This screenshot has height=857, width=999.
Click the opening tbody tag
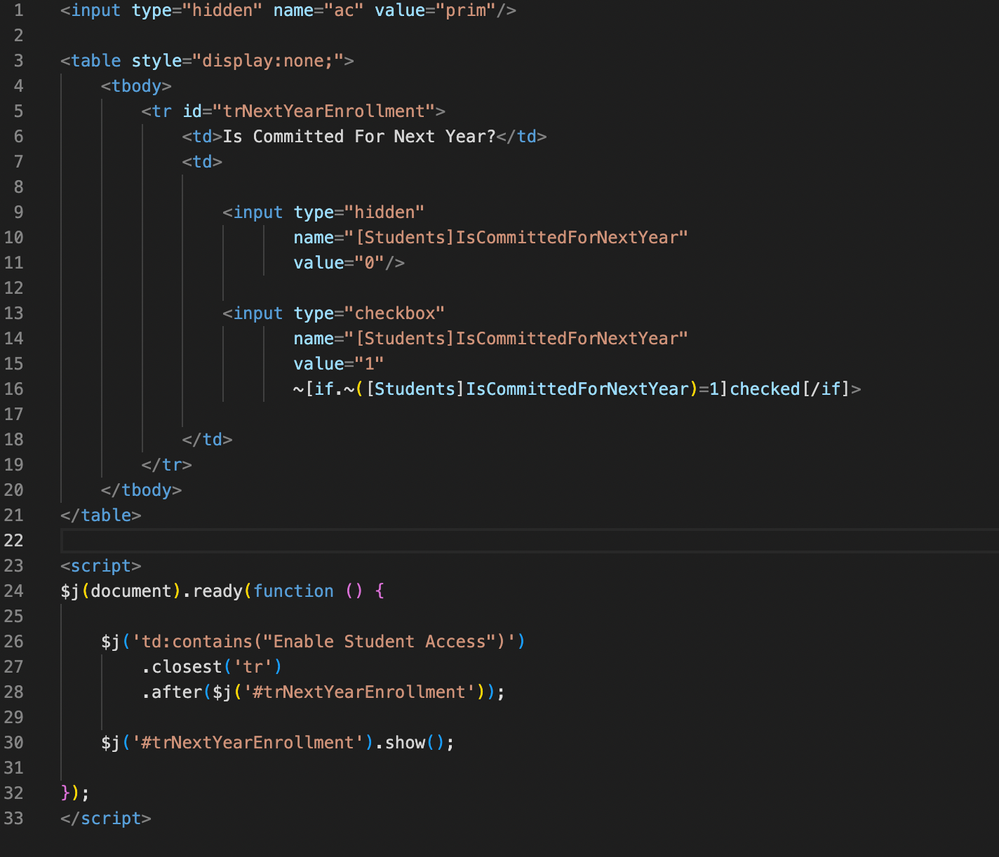(136, 86)
